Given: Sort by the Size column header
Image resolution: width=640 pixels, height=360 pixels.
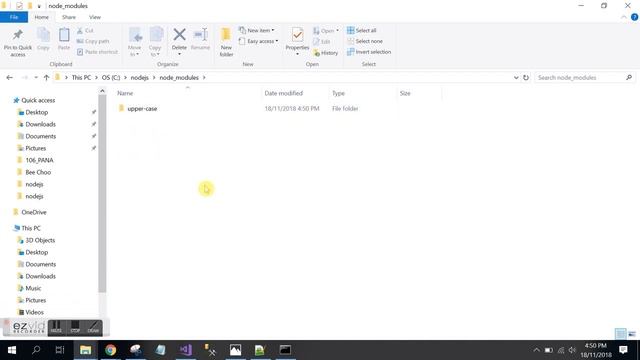Looking at the screenshot, I should click(x=405, y=93).
